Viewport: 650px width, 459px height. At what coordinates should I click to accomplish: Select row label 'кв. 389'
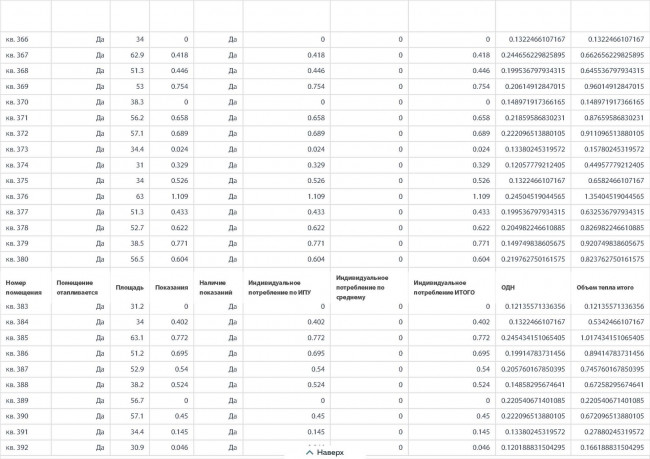[x=17, y=401]
